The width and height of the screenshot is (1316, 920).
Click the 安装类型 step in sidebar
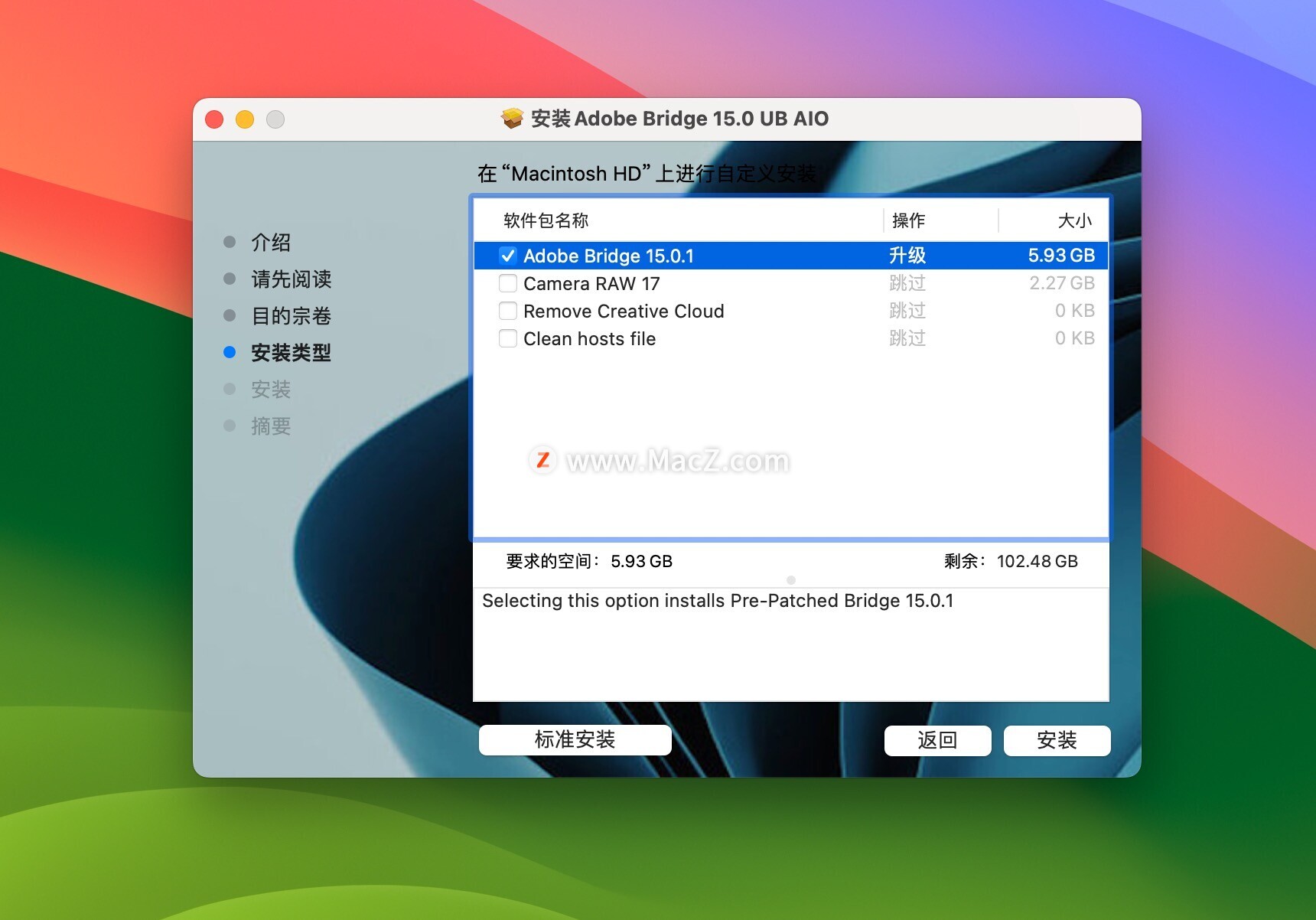(291, 352)
